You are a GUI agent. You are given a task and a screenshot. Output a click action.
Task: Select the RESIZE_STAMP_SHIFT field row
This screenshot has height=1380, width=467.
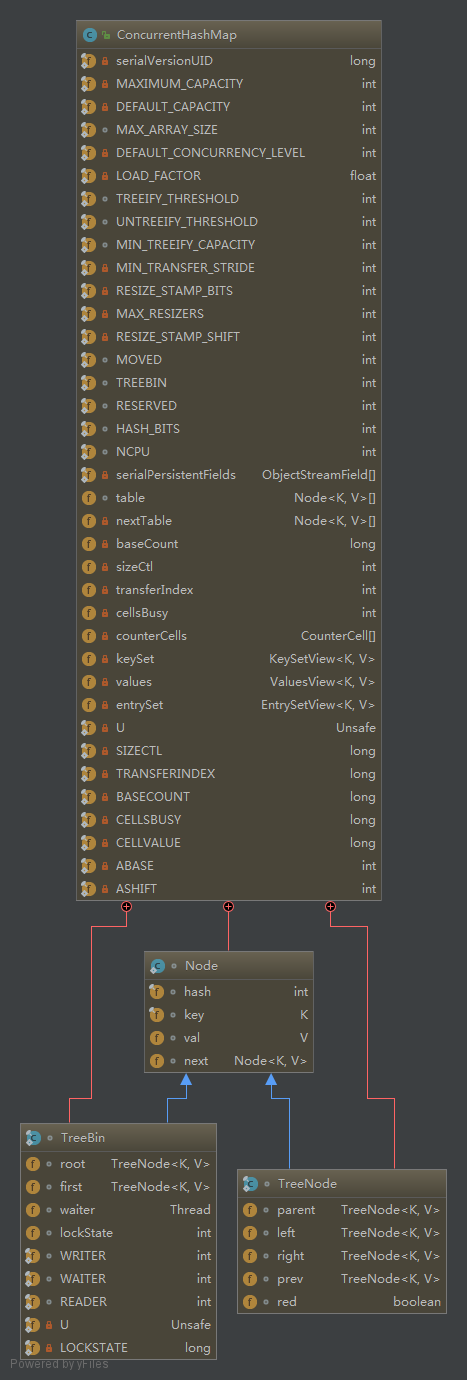(229, 337)
